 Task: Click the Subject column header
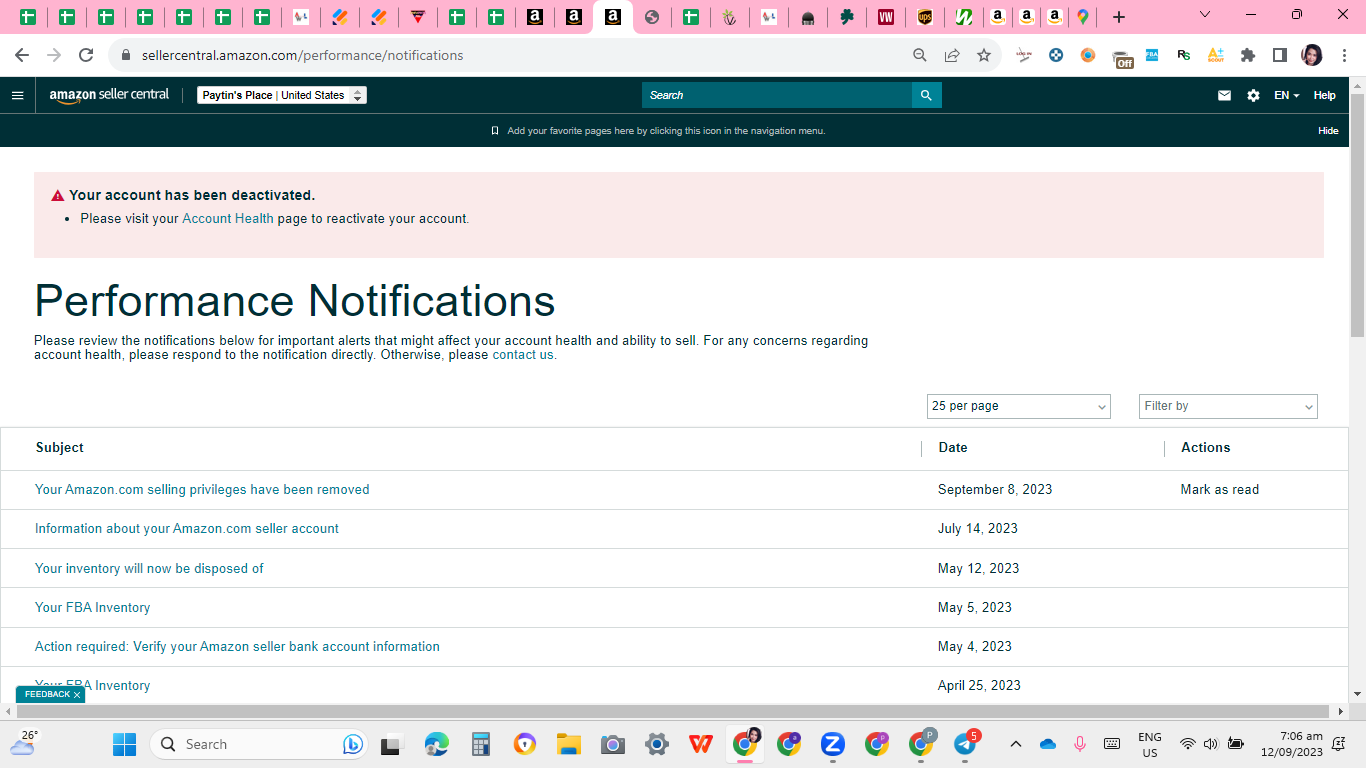[60, 448]
